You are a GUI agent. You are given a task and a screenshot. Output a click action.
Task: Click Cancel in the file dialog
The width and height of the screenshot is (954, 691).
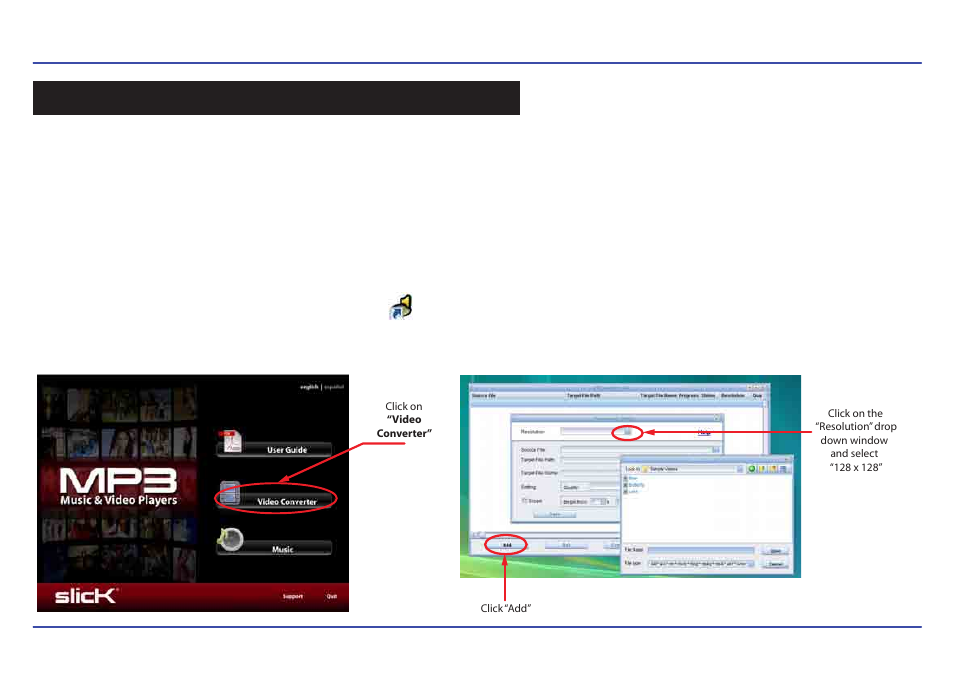(776, 564)
